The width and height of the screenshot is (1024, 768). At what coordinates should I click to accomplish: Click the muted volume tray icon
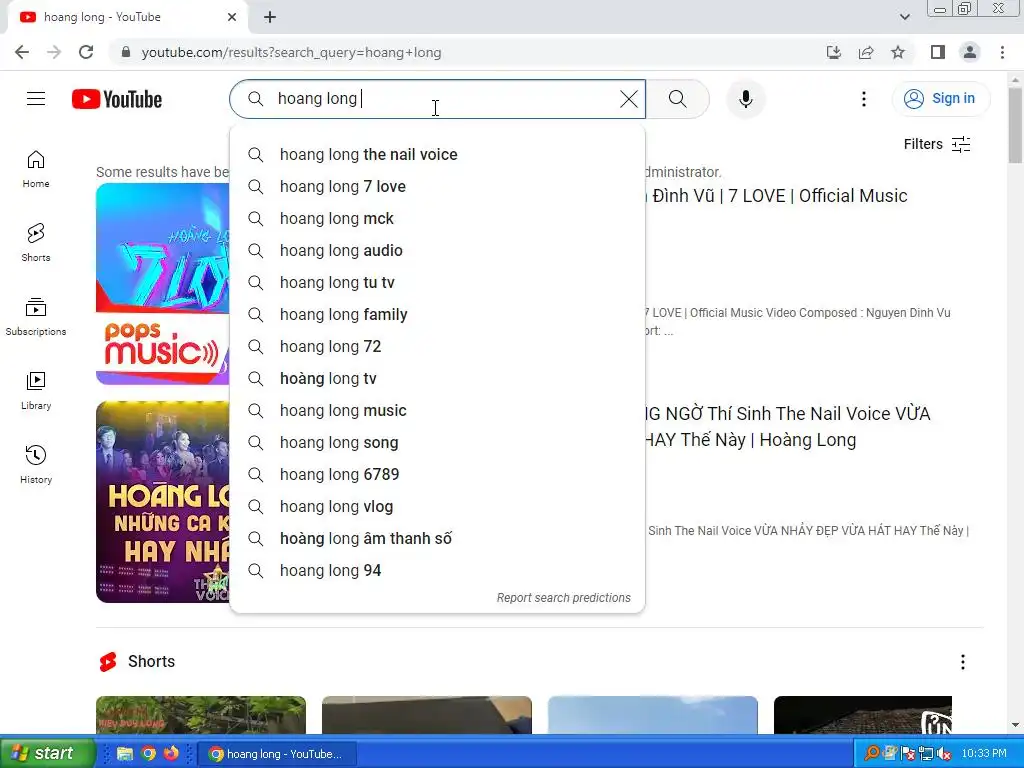click(x=944, y=754)
